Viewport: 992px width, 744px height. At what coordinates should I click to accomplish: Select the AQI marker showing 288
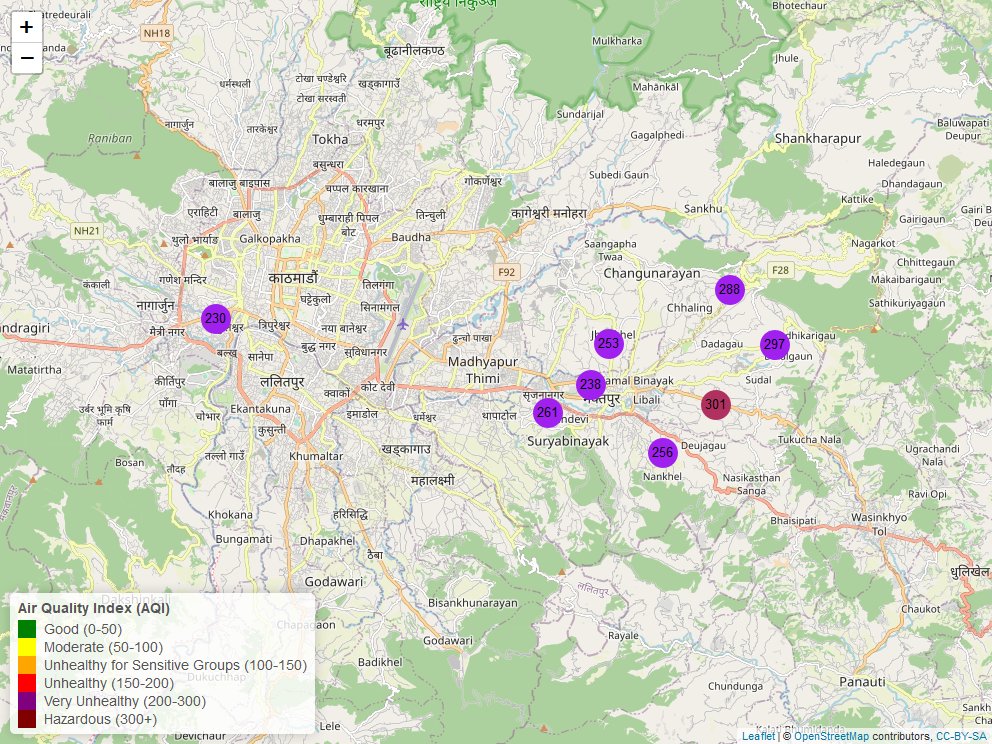[729, 290]
